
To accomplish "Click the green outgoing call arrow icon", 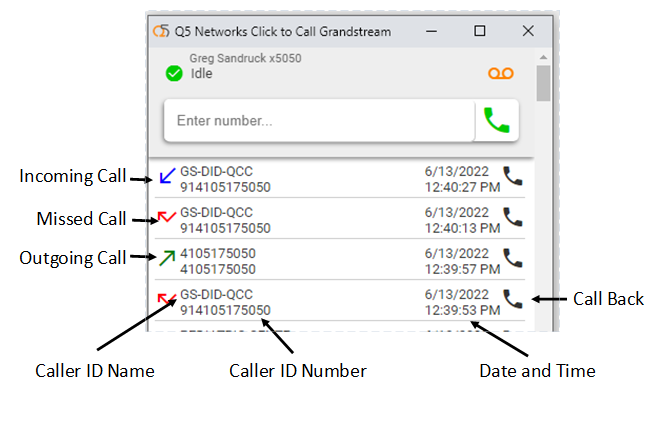I will pyautogui.click(x=166, y=258).
